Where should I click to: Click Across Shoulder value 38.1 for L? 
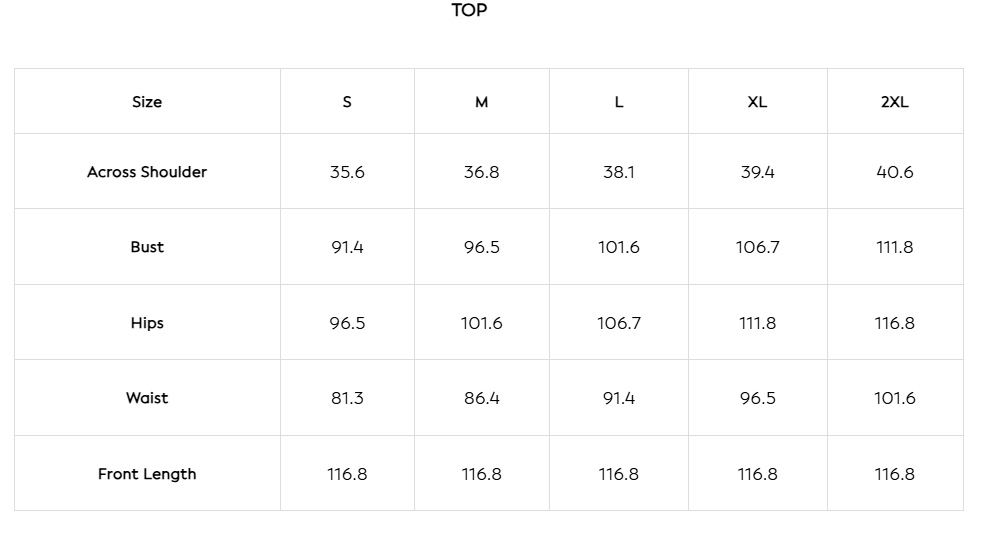coord(619,172)
